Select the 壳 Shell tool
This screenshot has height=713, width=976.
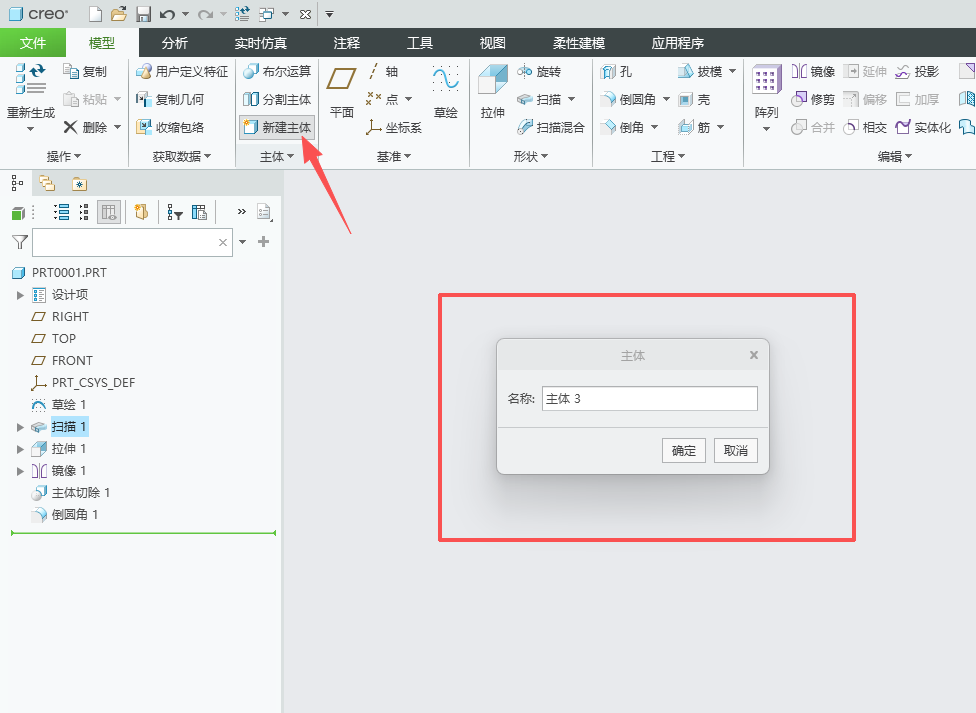pyautogui.click(x=694, y=99)
